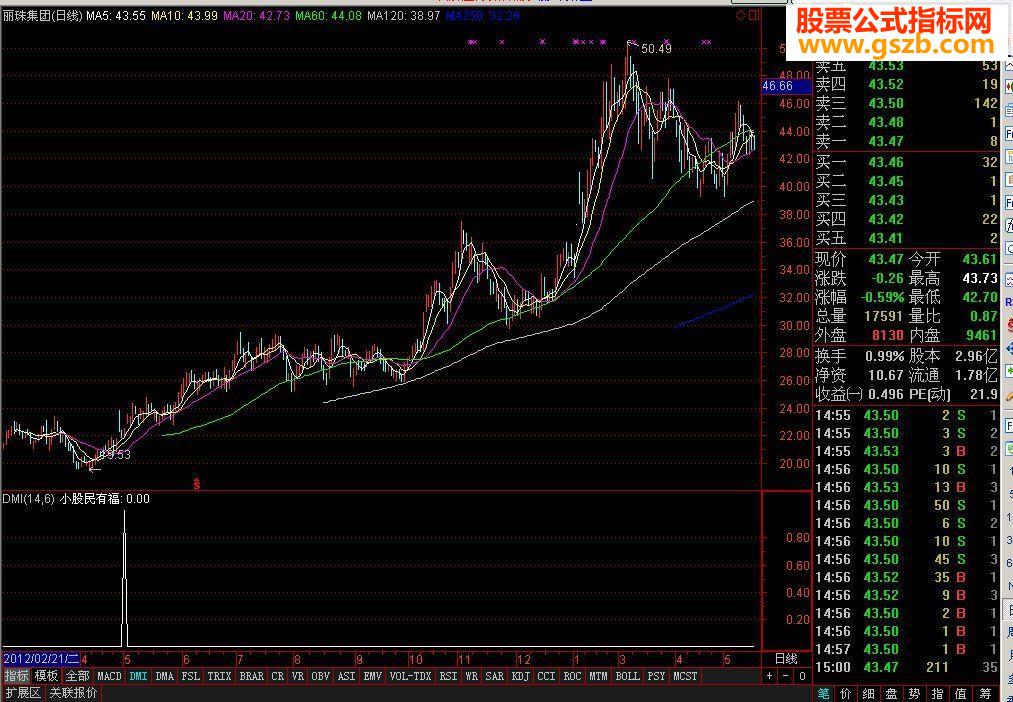
Task: Switch indicator to ASI
Action: 346,676
